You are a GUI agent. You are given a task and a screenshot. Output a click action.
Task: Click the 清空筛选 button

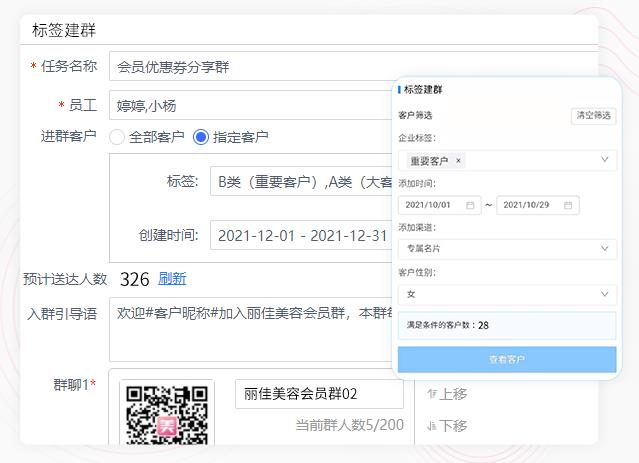click(x=593, y=116)
